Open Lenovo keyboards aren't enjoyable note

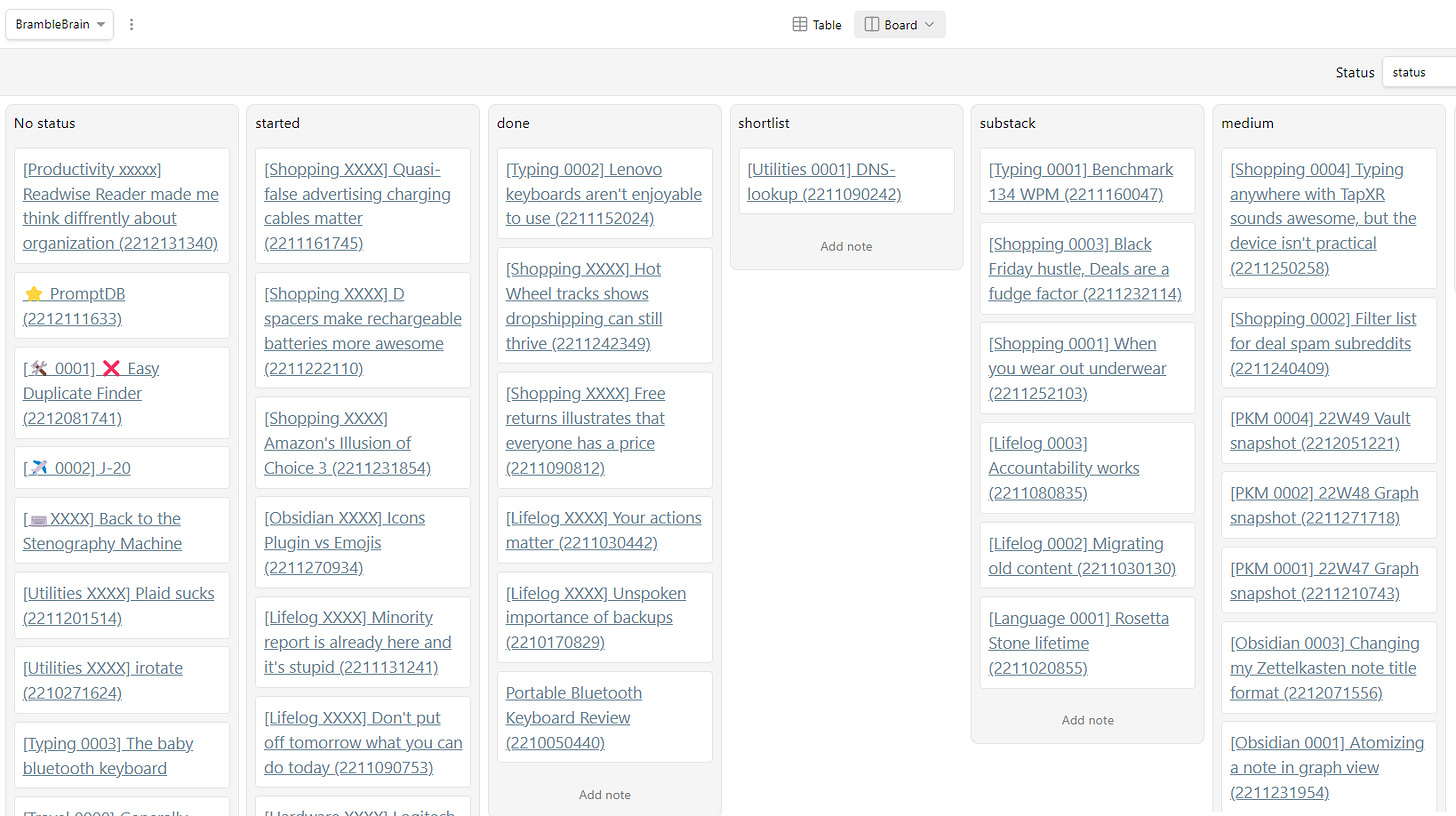(x=605, y=194)
